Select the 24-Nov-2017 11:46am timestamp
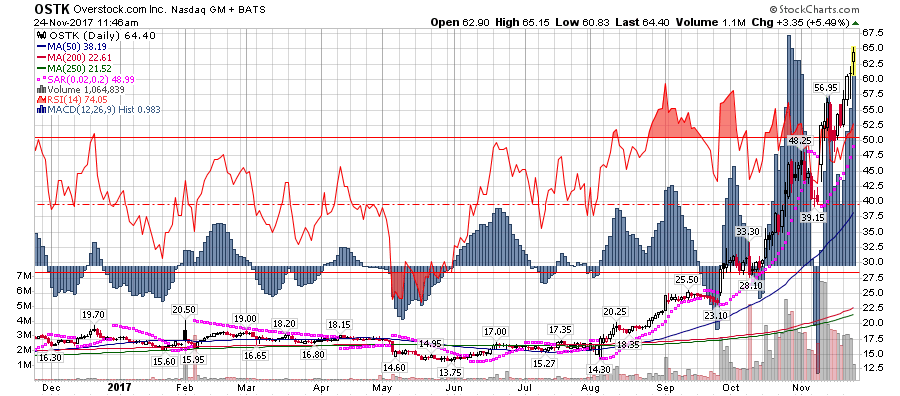This screenshot has height=396, width=900. tap(86, 23)
